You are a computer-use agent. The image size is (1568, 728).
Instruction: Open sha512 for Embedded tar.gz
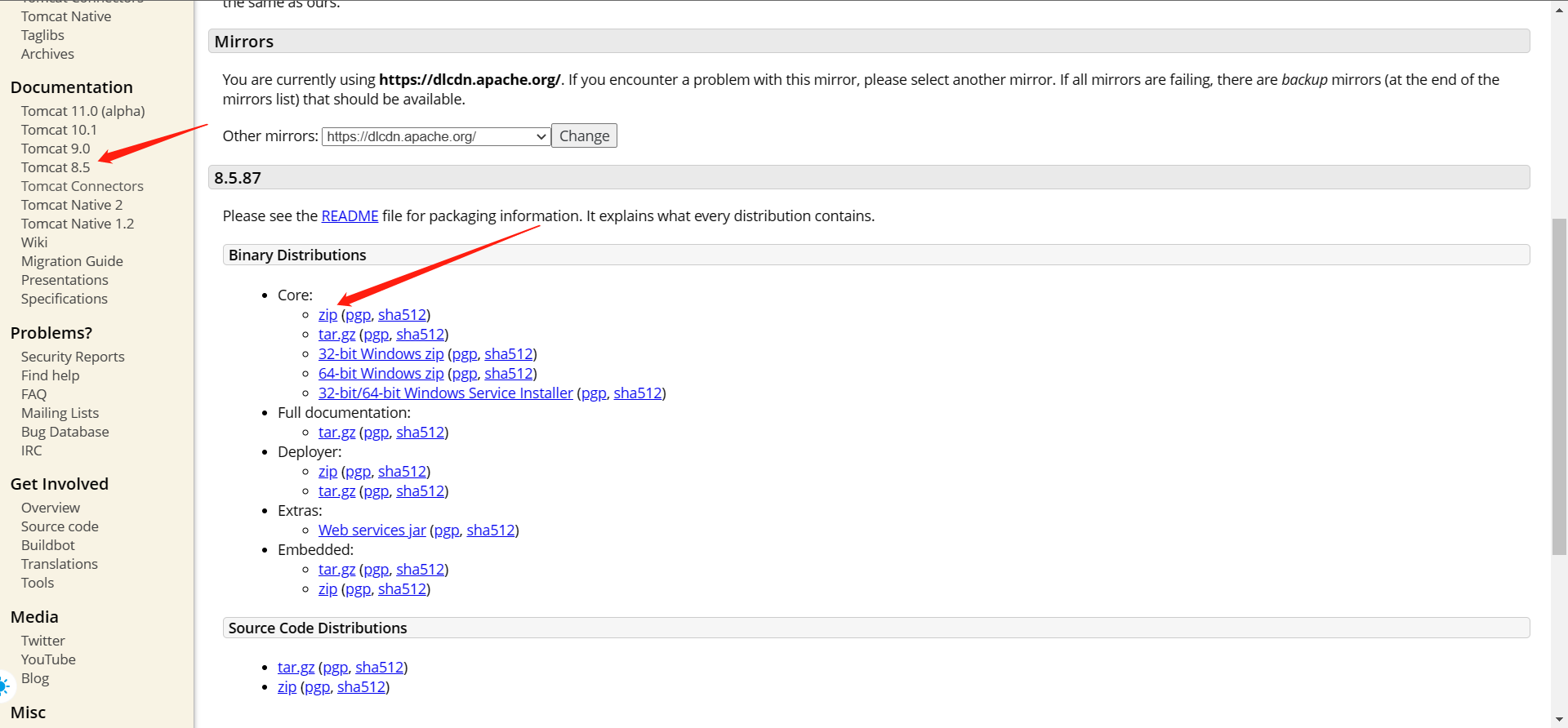point(420,570)
